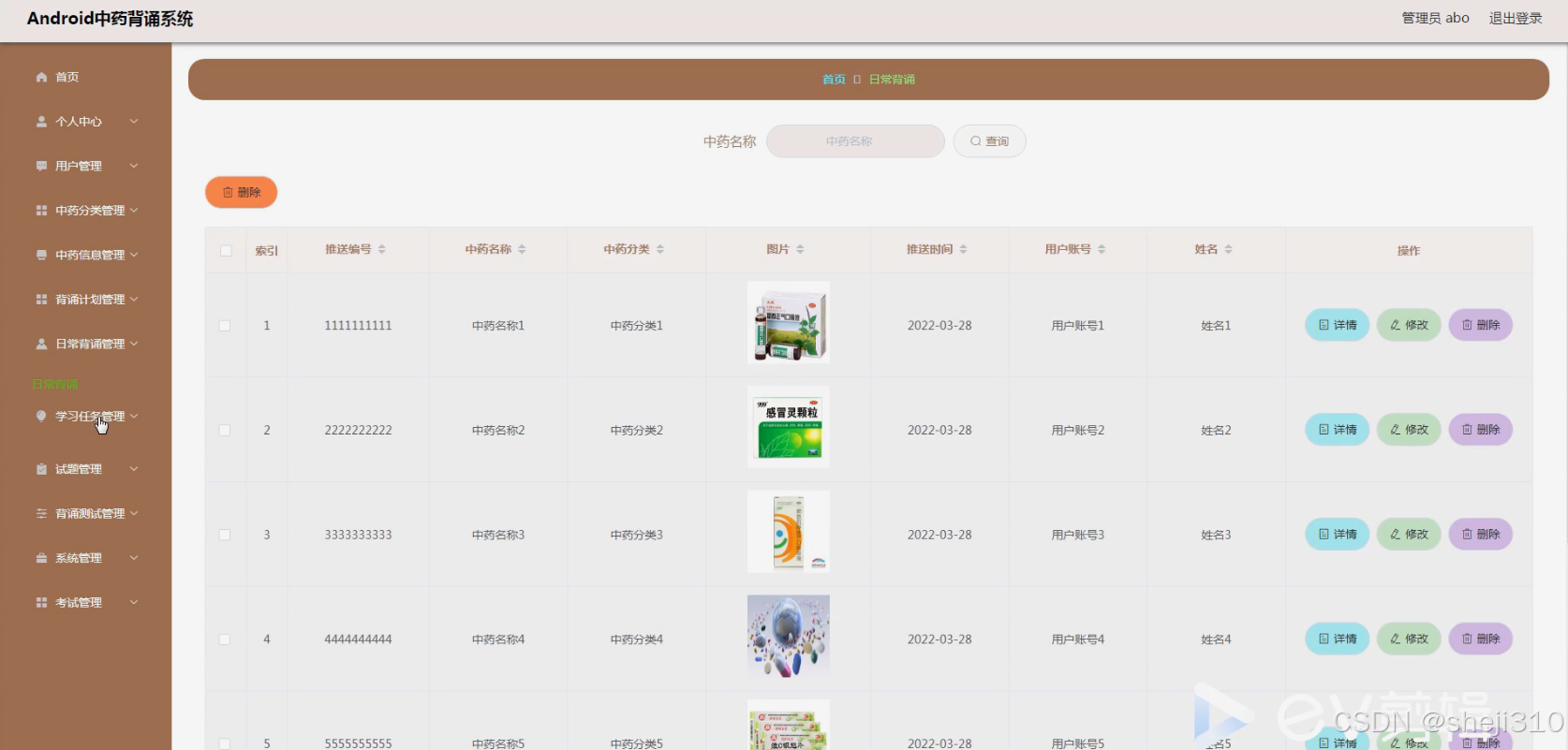Screen dimensions: 1568x750
Task: Click 日常背诵 breadcrumb link
Action: (x=892, y=80)
